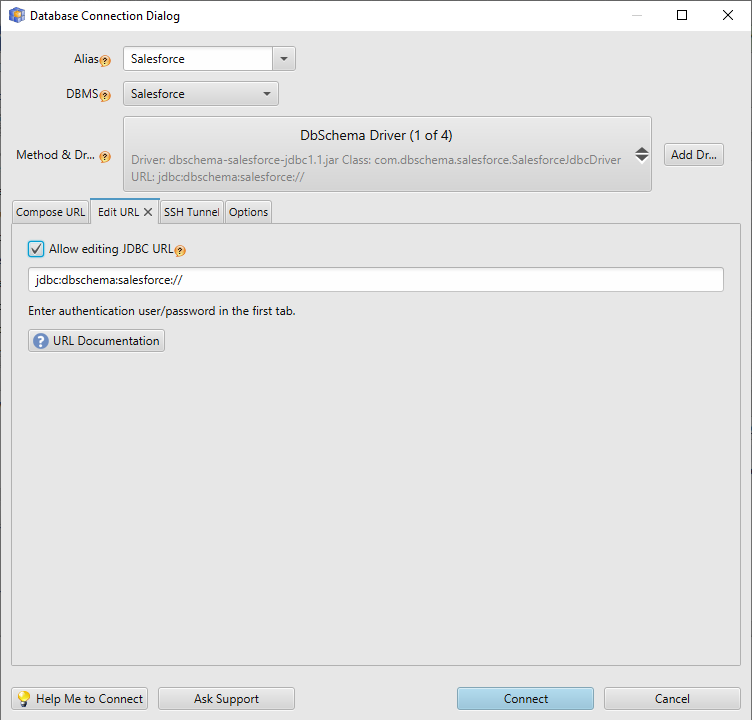The width and height of the screenshot is (752, 720).
Task: Open the Alias dropdown arrow
Action: (x=284, y=59)
